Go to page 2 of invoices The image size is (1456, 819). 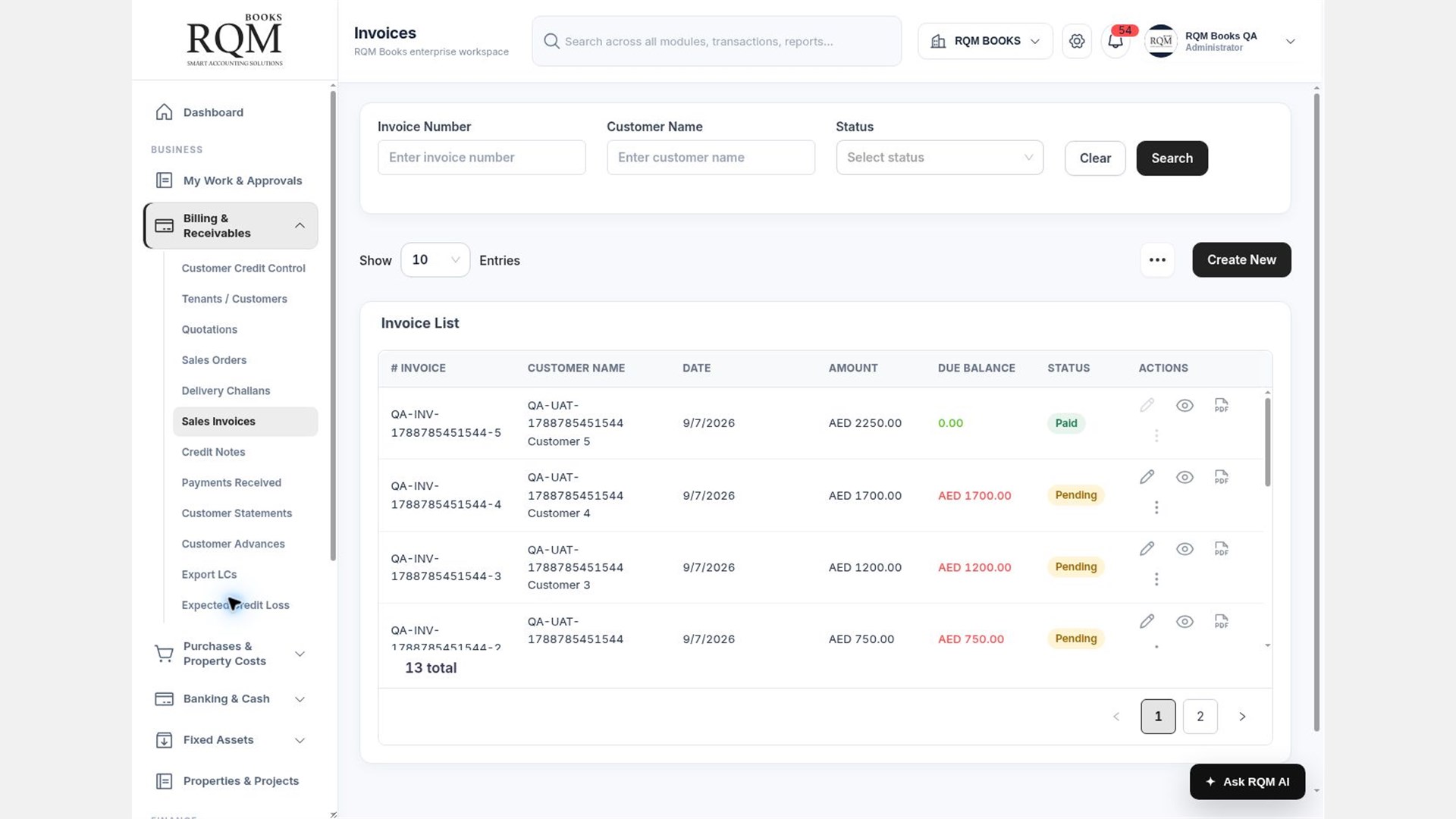coord(1200,717)
